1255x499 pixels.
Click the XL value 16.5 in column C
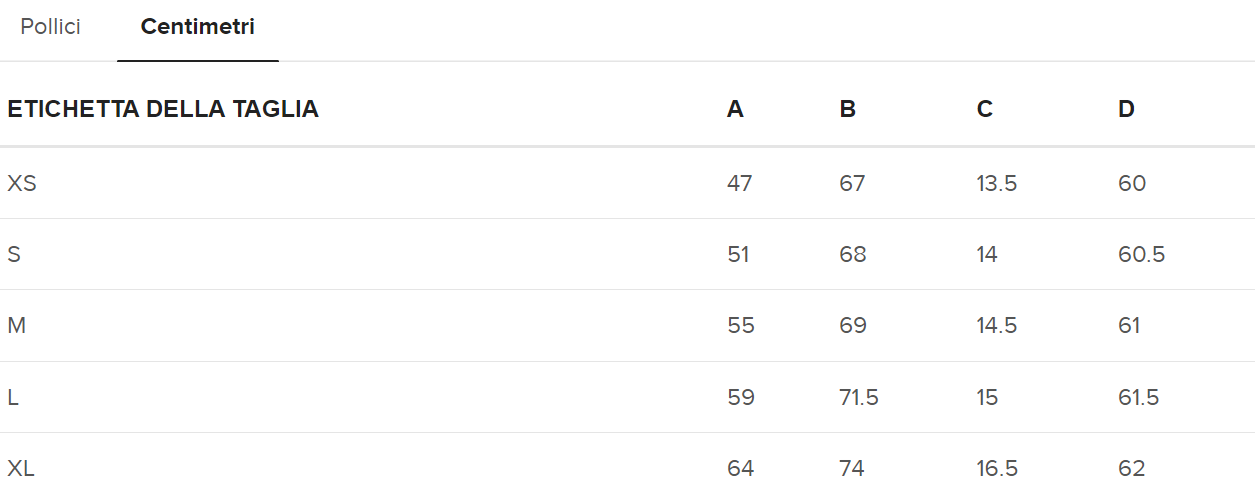tap(997, 468)
